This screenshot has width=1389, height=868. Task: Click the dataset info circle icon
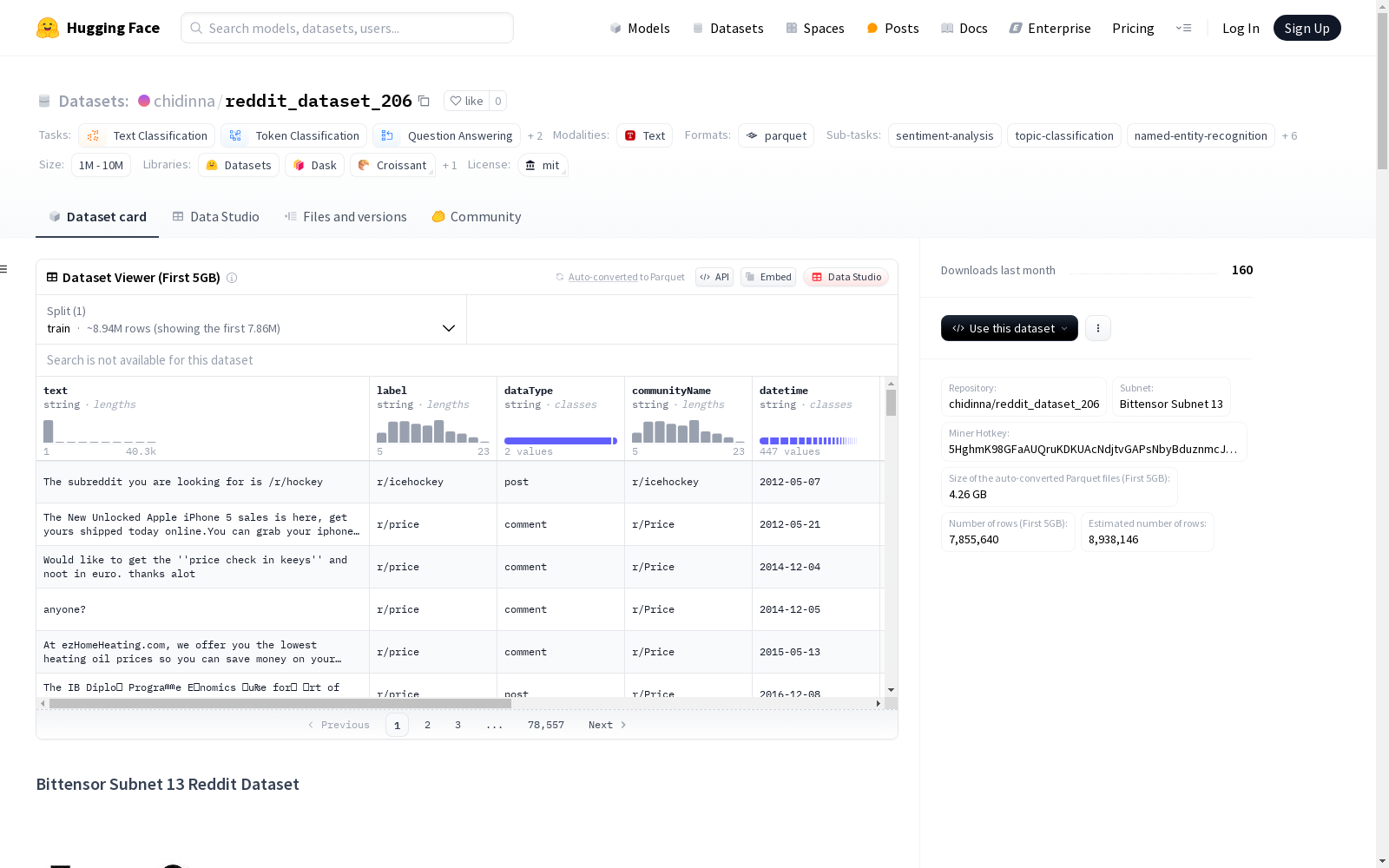click(232, 278)
